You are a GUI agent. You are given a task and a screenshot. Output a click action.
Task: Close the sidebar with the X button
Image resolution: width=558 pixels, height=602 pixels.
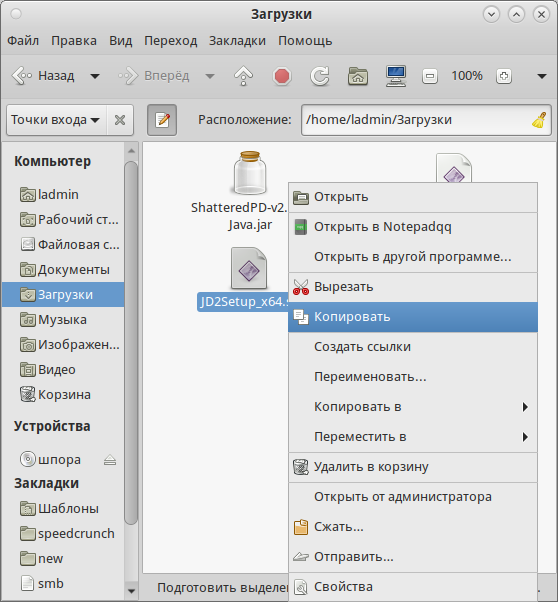pos(120,120)
